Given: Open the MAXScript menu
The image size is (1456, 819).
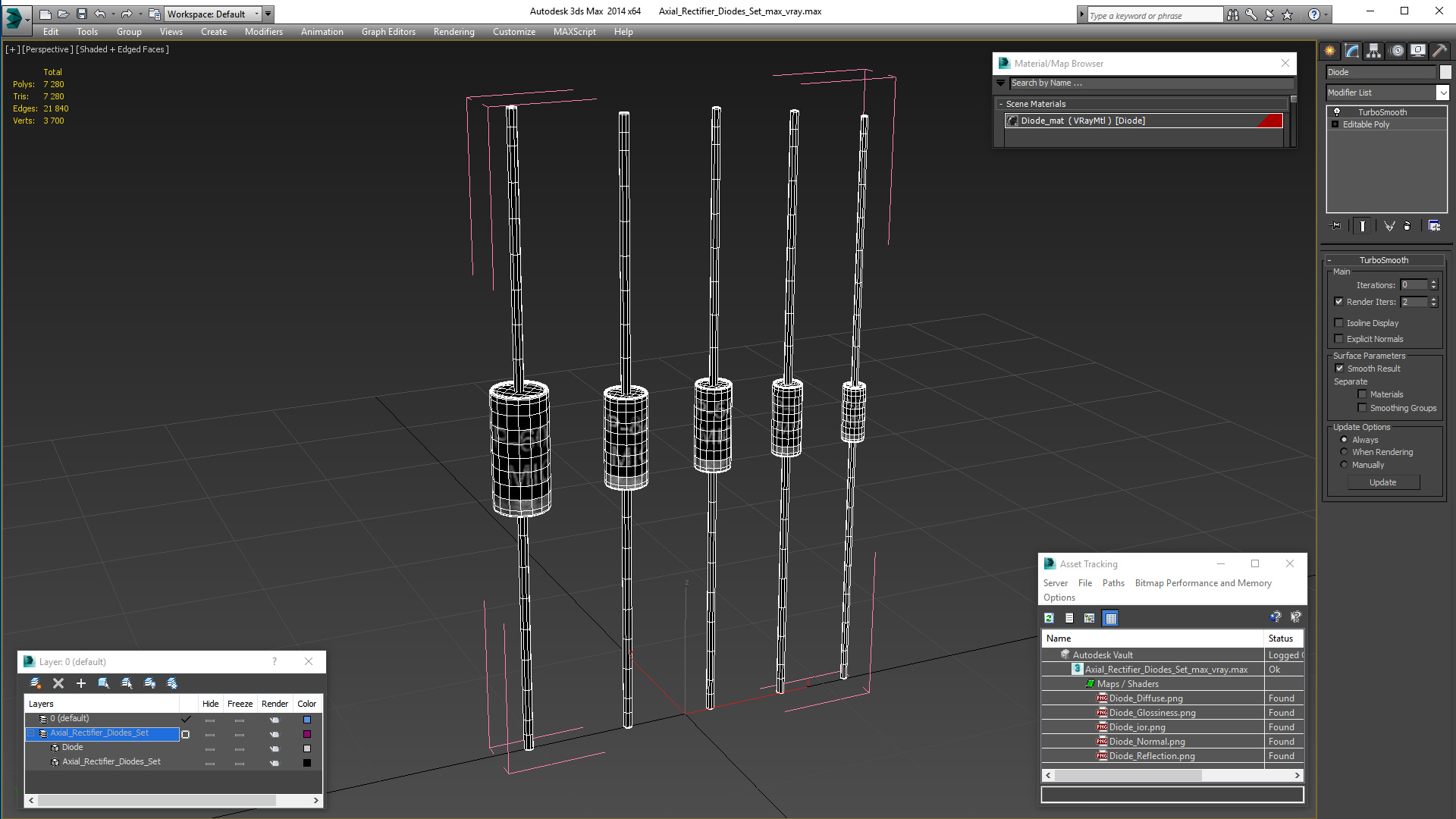Looking at the screenshot, I should (574, 32).
